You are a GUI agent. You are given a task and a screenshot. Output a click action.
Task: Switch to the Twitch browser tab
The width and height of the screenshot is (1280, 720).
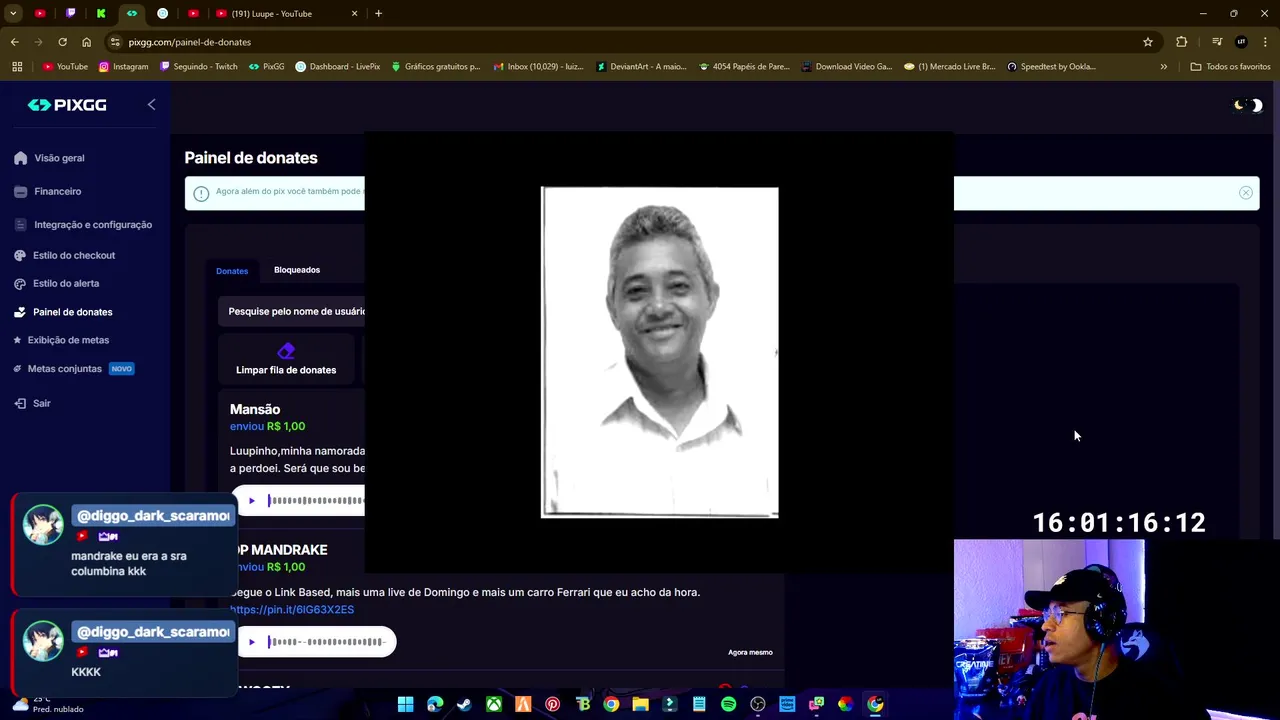pyautogui.click(x=70, y=14)
